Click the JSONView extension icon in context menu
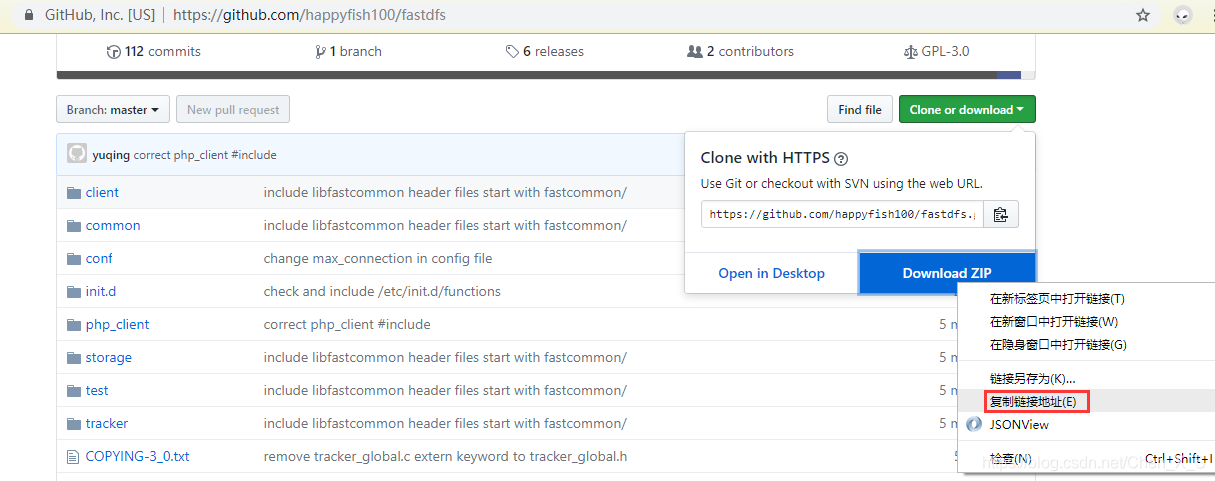 pos(973,425)
